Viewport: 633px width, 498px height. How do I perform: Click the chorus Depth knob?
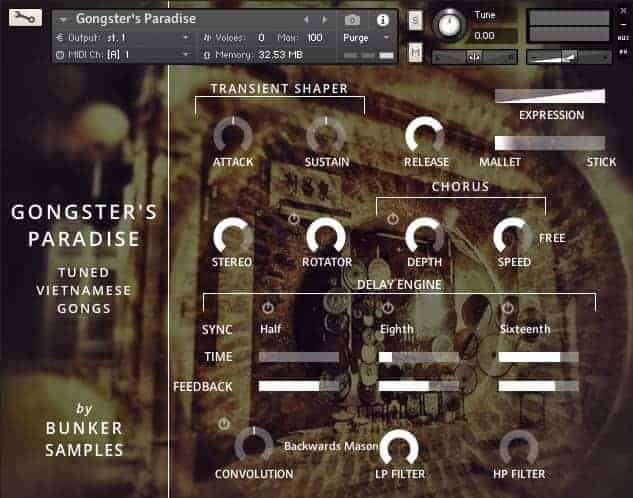click(425, 236)
